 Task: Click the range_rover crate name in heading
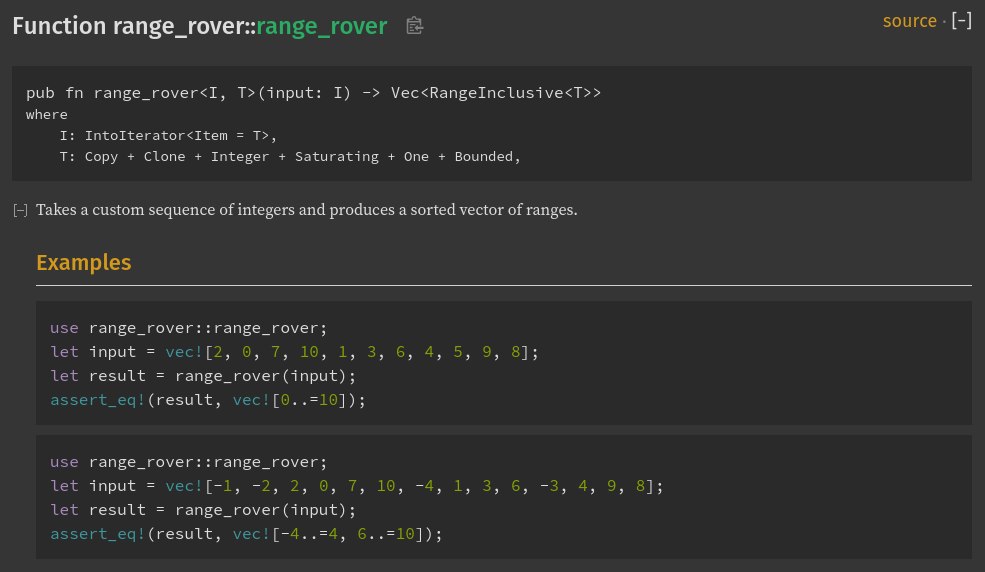pyautogui.click(x=180, y=26)
